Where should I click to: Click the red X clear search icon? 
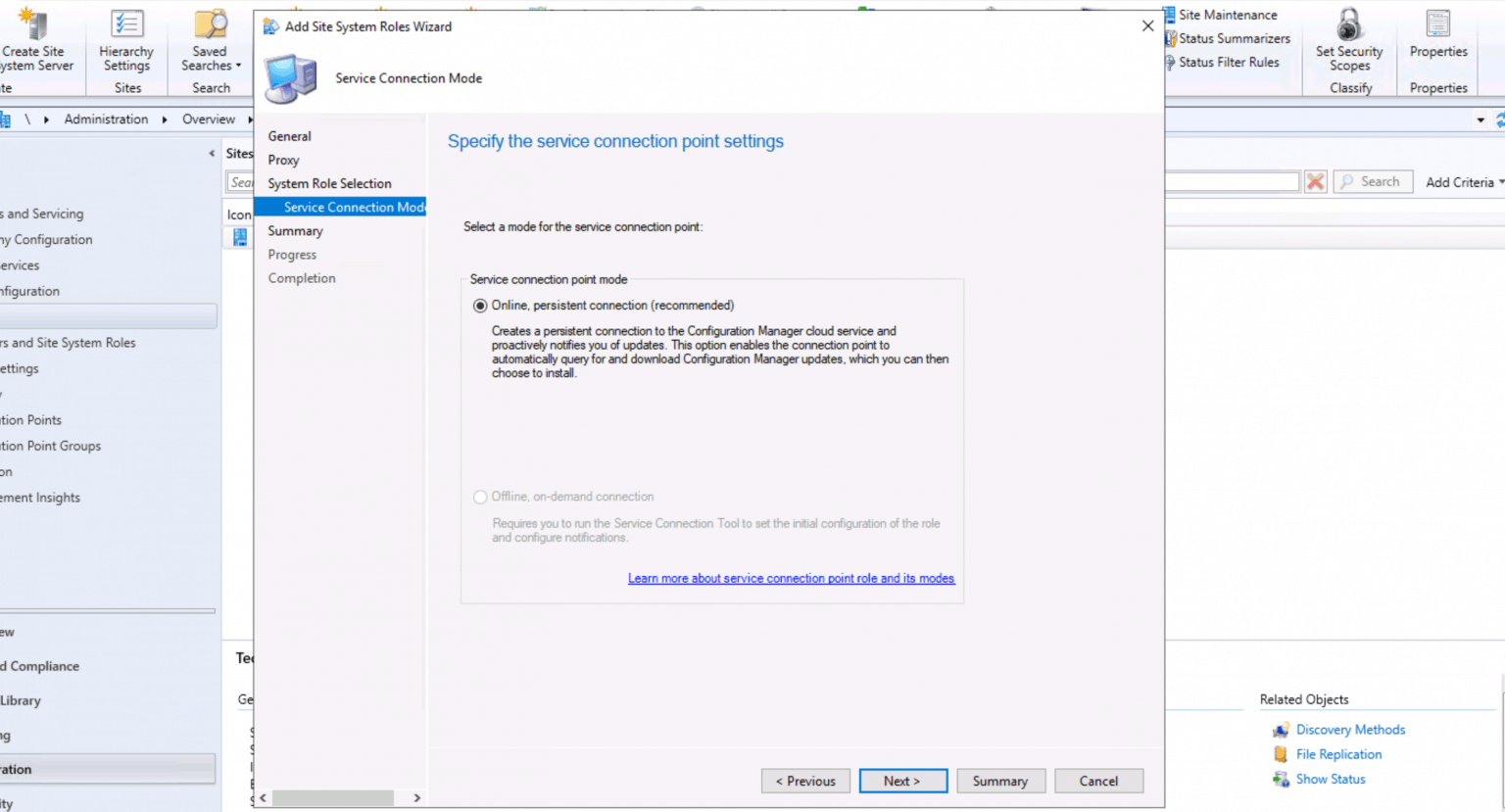pyautogui.click(x=1315, y=182)
